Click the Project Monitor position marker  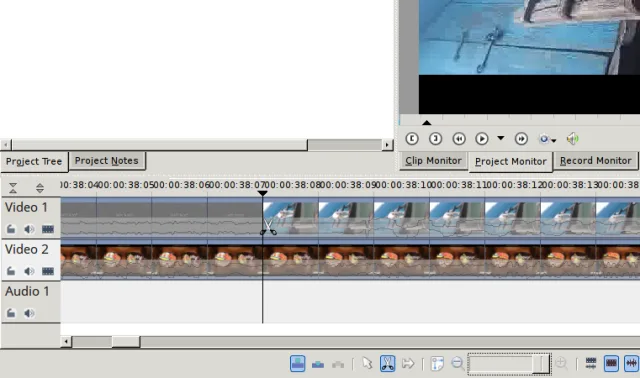click(x=427, y=122)
